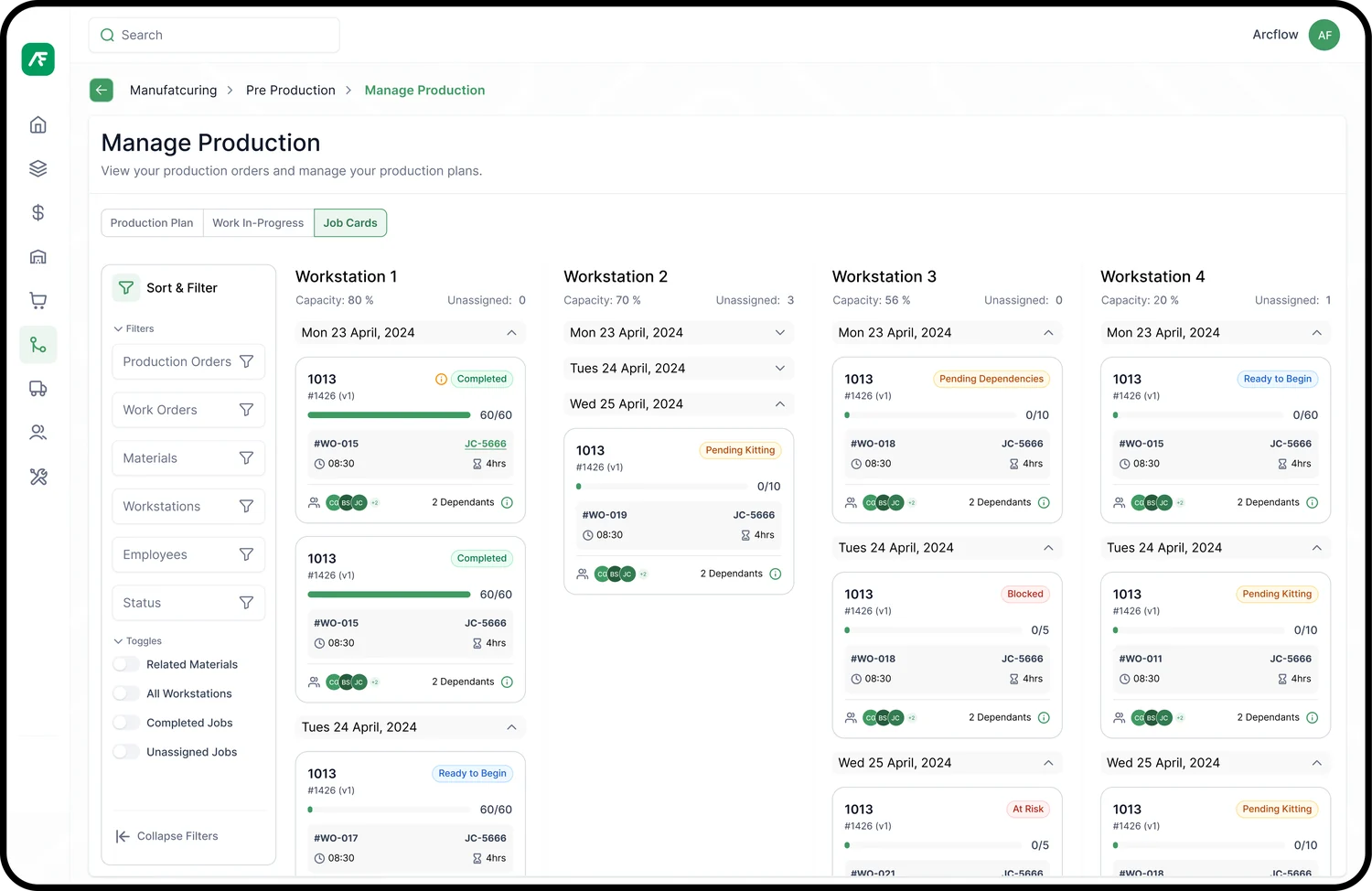
Task: Collapse Workstation 2 Wed 25 April section
Action: click(x=780, y=404)
